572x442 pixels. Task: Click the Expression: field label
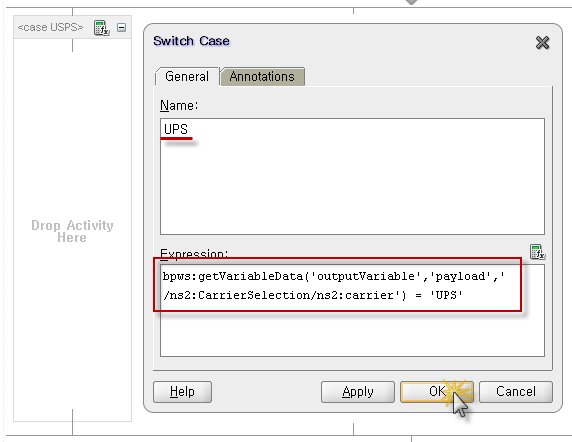coord(194,253)
